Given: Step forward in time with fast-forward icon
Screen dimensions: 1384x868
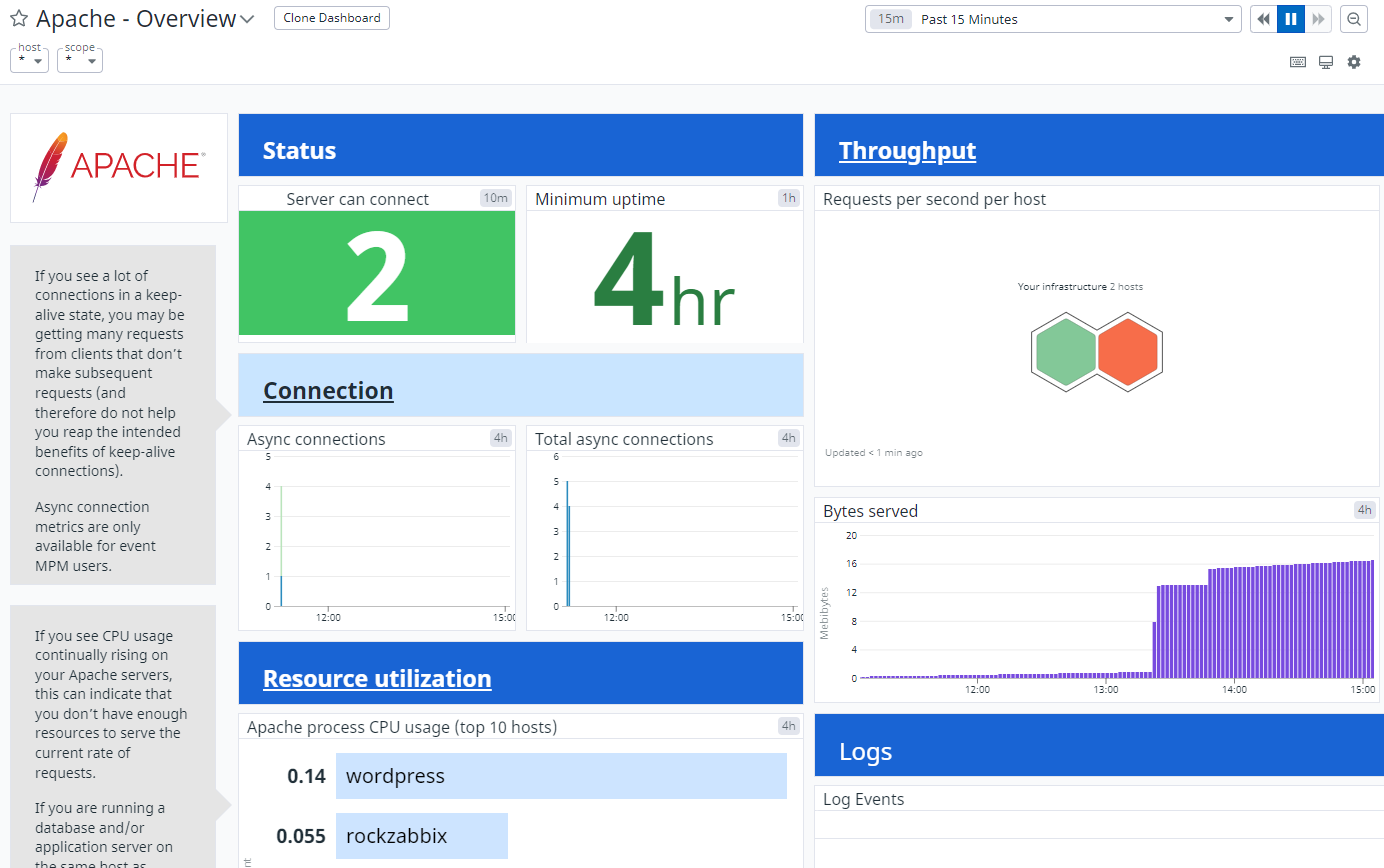Looking at the screenshot, I should 1318,19.
